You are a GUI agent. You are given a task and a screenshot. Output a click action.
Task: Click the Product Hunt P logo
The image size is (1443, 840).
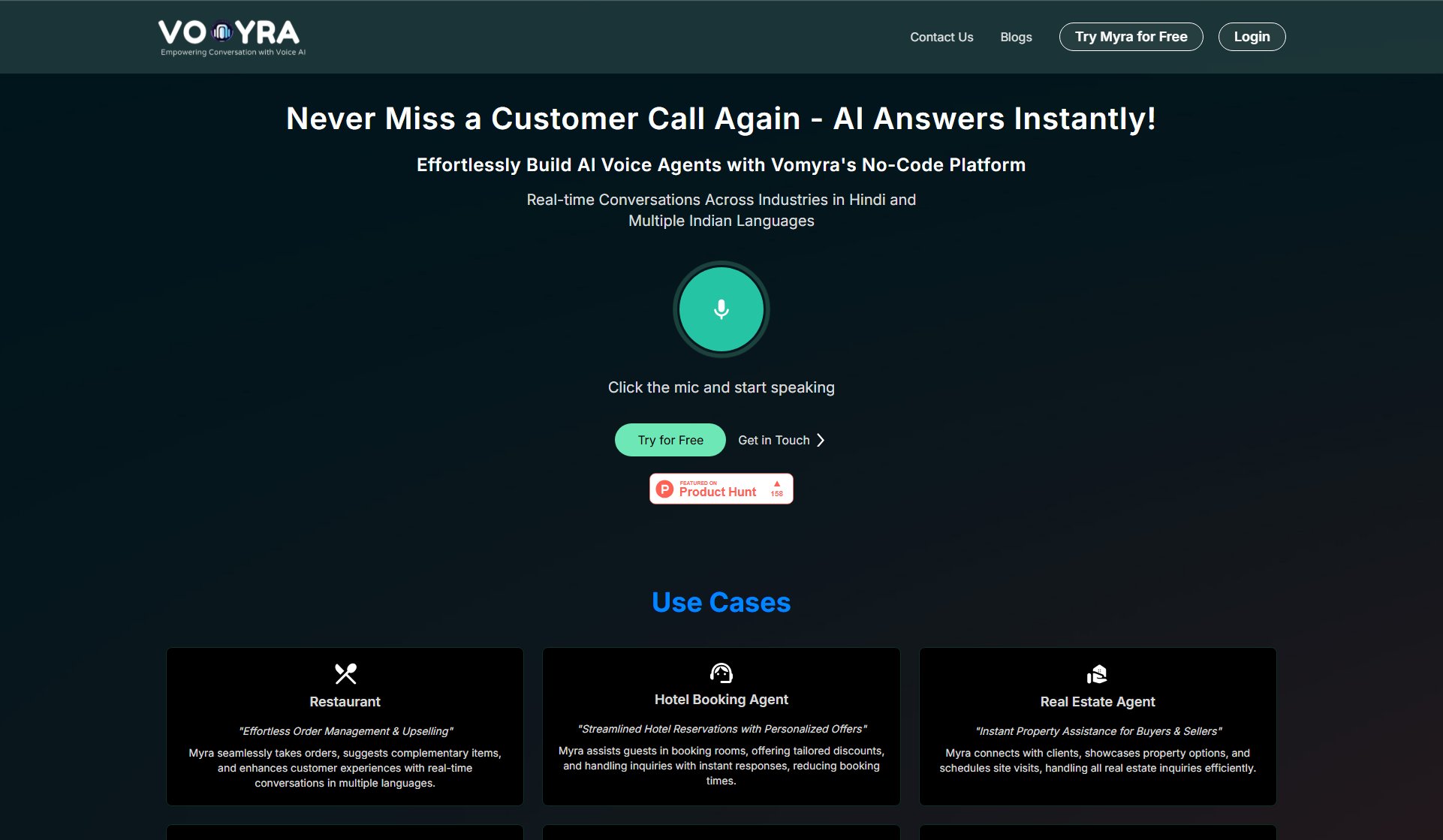pos(664,489)
